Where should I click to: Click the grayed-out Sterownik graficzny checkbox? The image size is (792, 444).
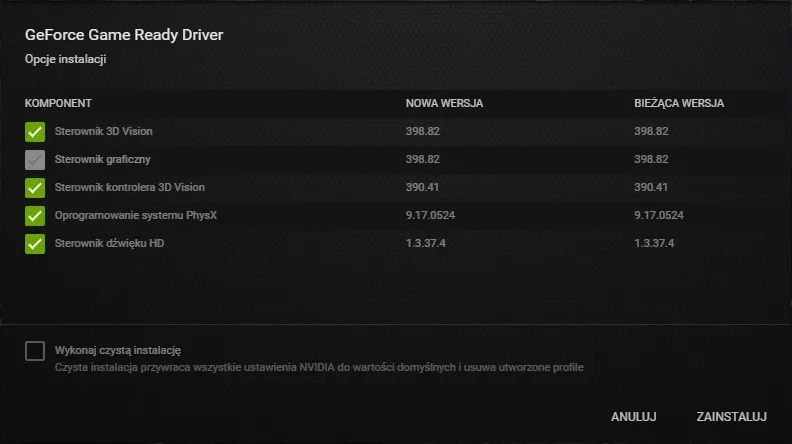point(35,159)
